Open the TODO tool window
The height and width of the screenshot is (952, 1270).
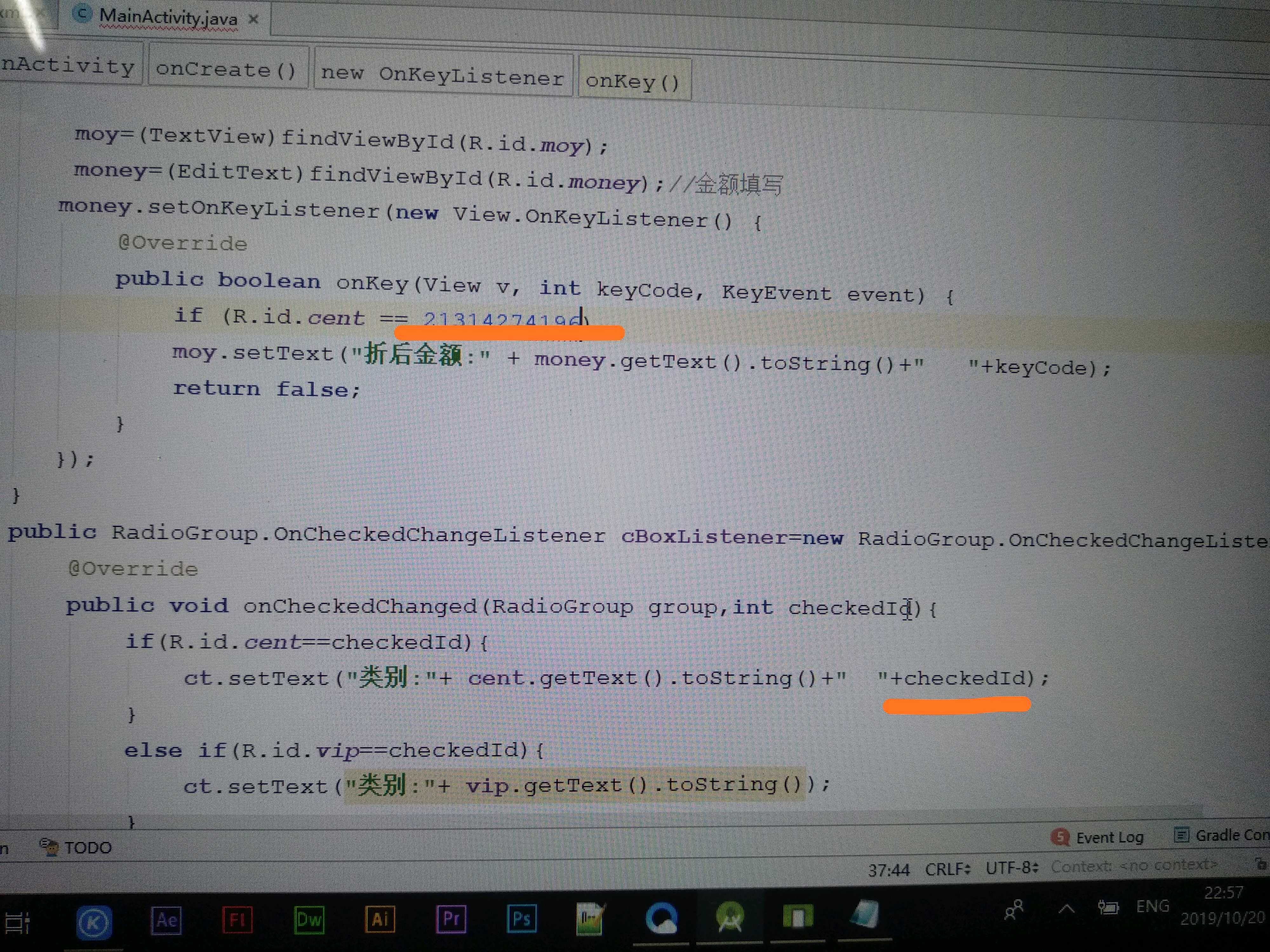(x=76, y=848)
